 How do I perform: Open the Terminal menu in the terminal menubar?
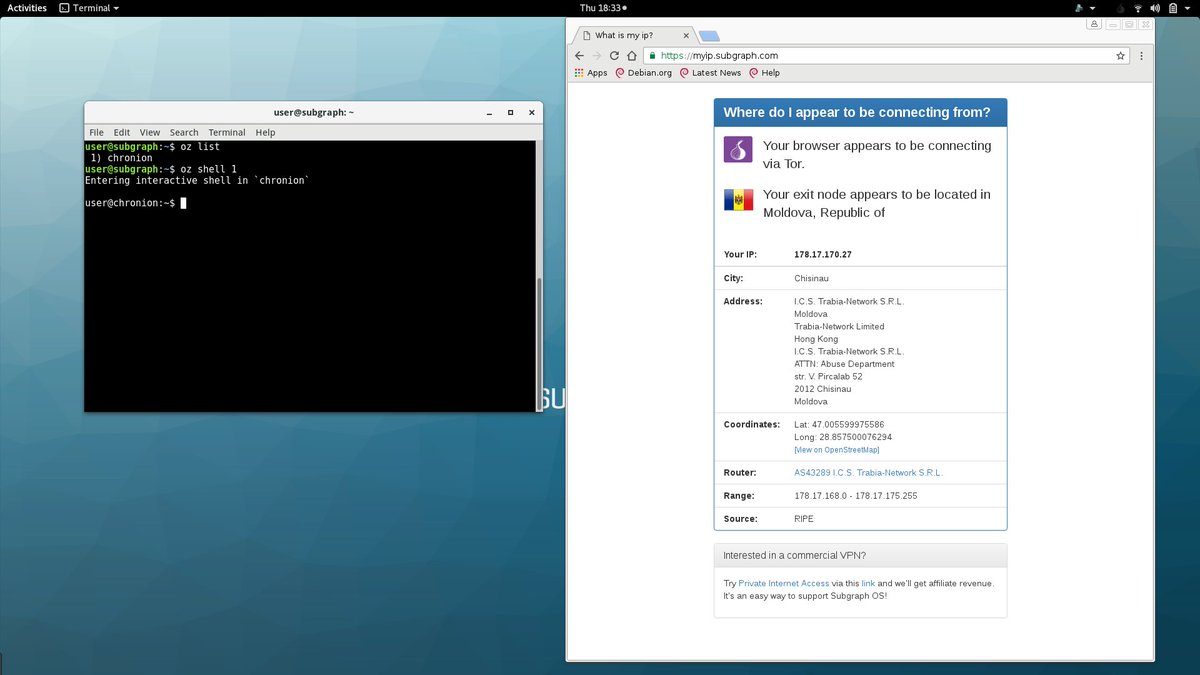pyautogui.click(x=227, y=132)
